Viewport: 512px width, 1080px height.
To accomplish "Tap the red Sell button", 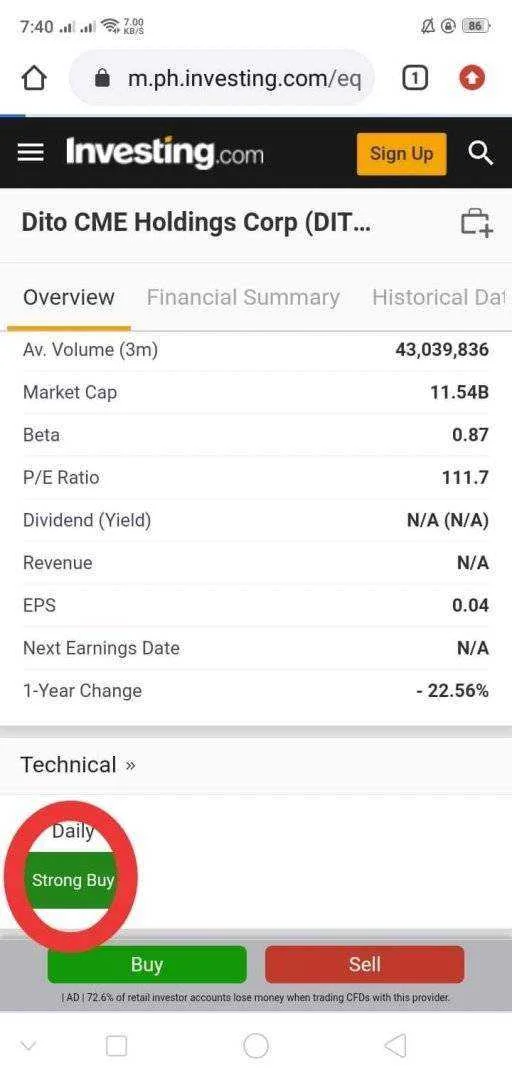I will 365,964.
